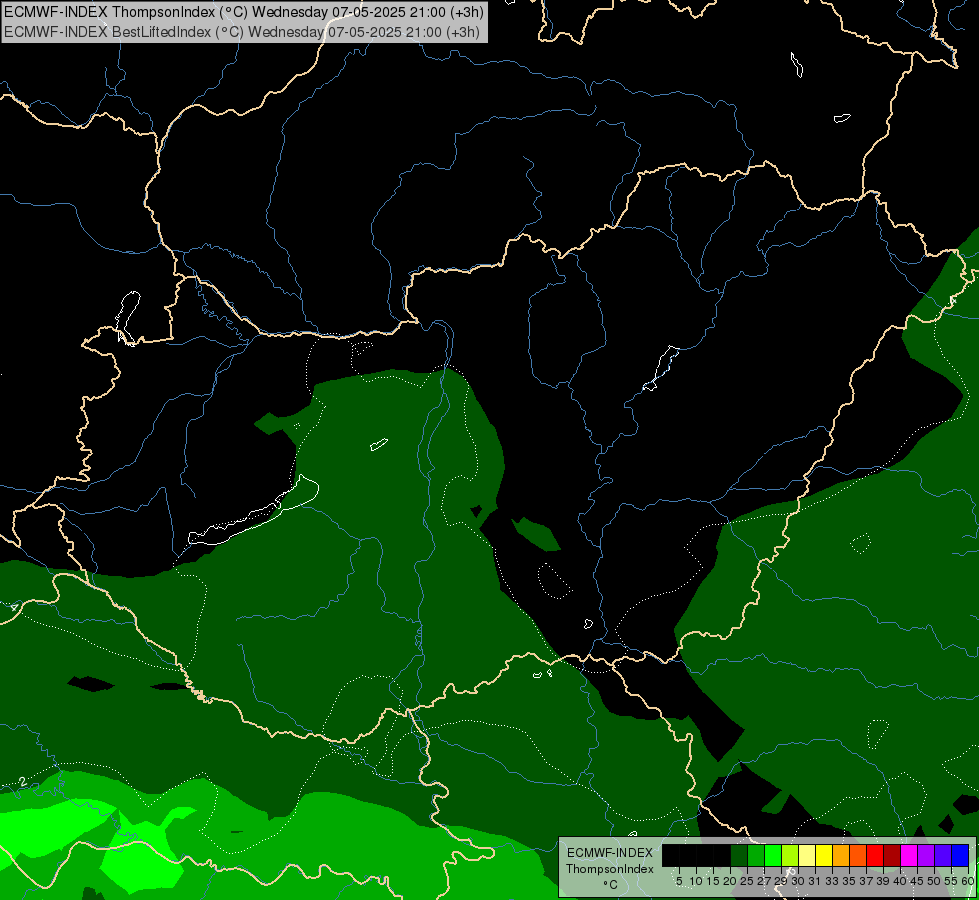Click the legend value 10
The height and width of the screenshot is (900, 979).
[x=696, y=881]
